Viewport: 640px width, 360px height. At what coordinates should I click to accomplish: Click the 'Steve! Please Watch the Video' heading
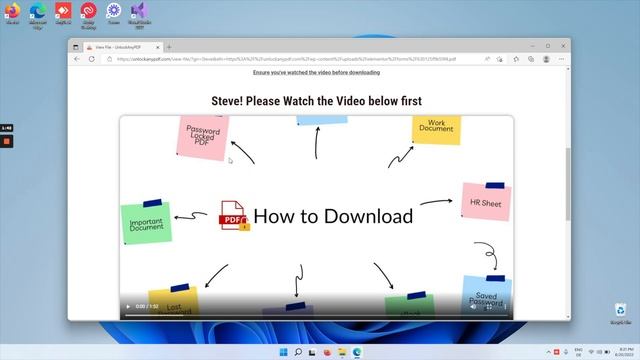click(x=316, y=101)
